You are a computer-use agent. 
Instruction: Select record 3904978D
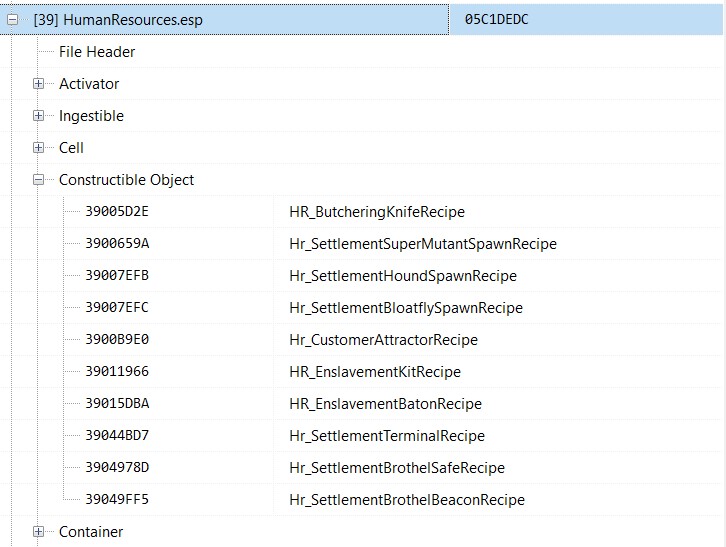tap(117, 467)
